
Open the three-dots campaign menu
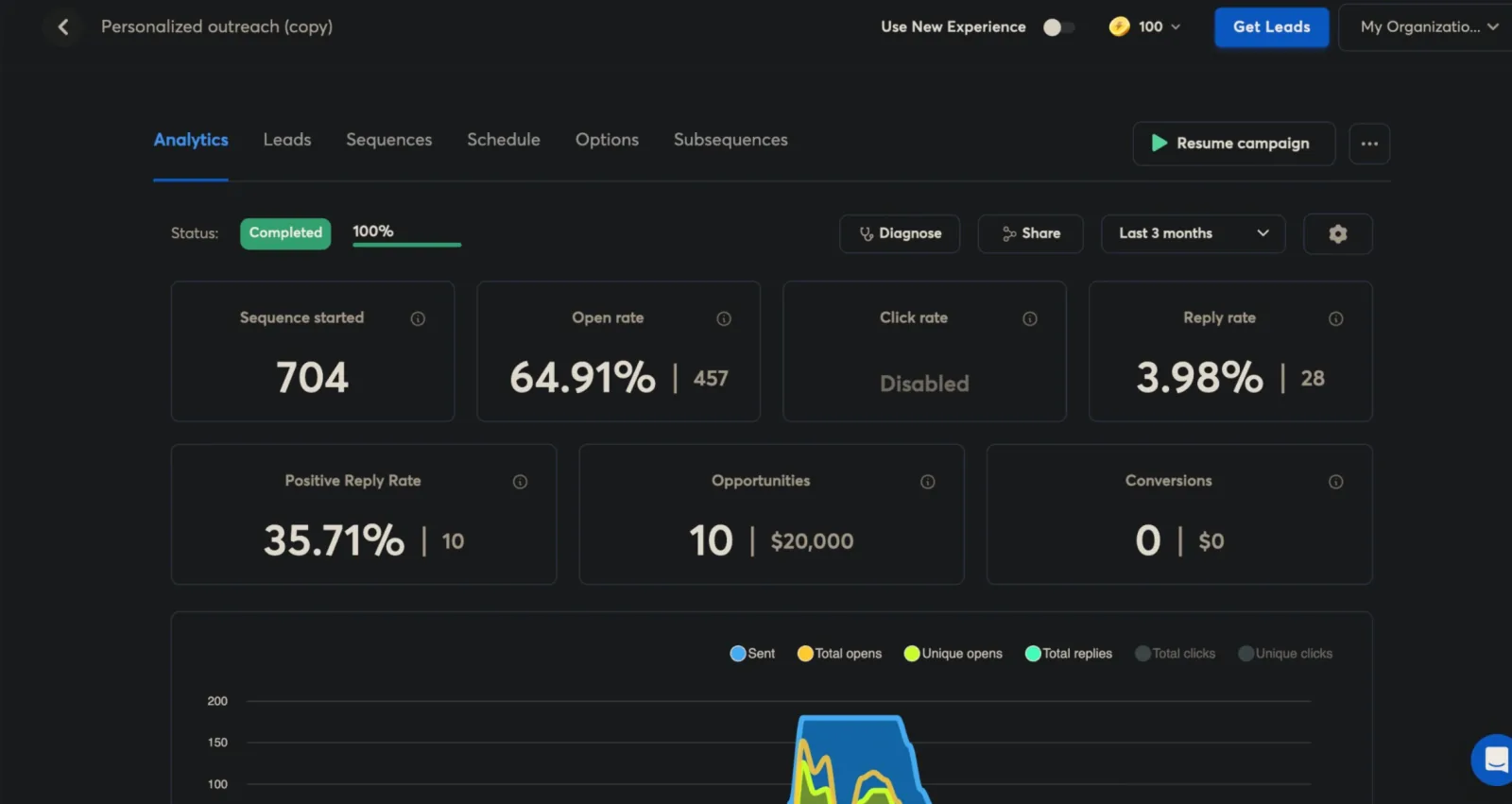pos(1369,144)
